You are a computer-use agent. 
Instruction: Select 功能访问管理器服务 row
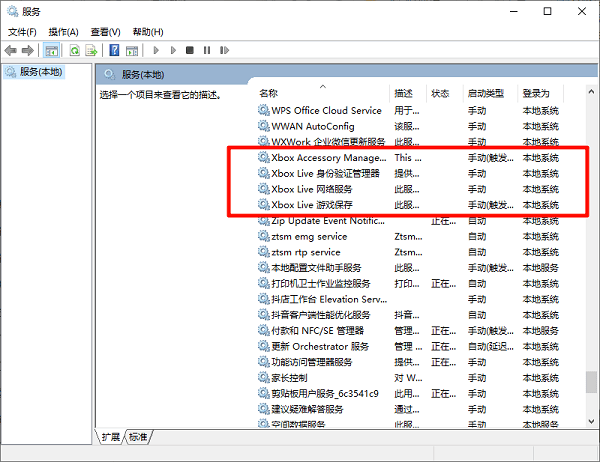point(409,362)
